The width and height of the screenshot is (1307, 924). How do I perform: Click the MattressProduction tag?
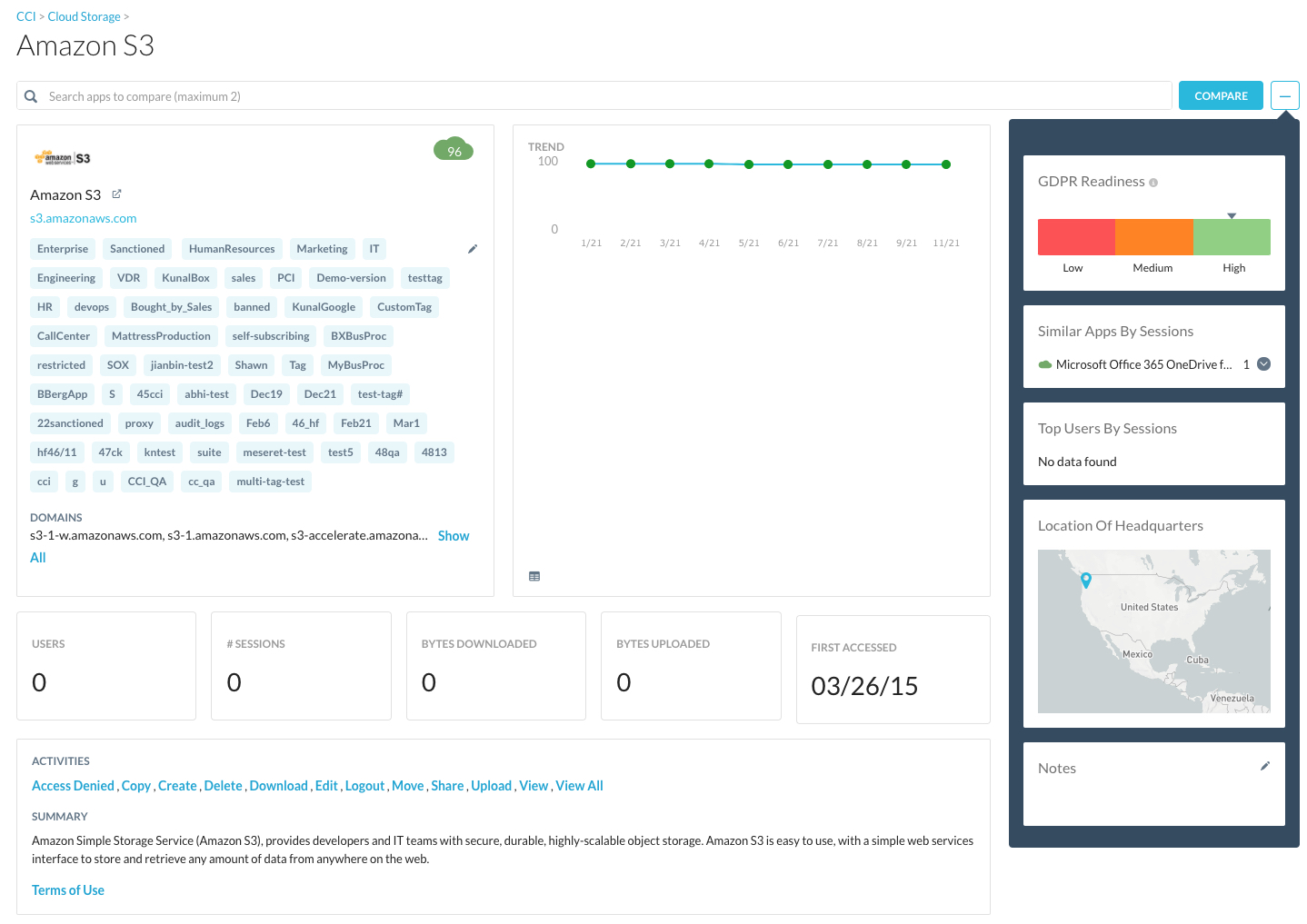point(161,336)
